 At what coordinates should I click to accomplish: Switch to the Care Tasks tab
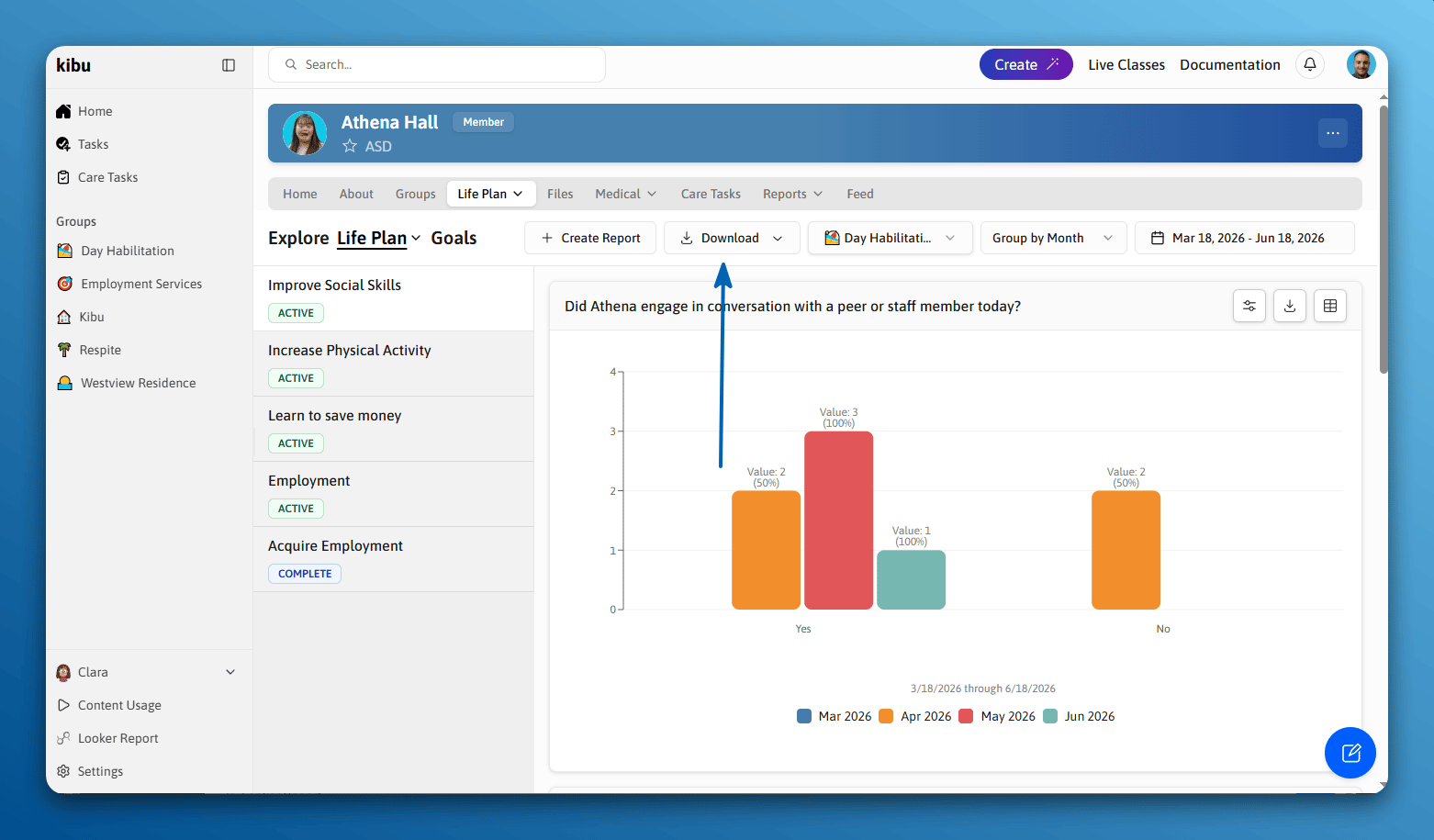[x=711, y=194]
